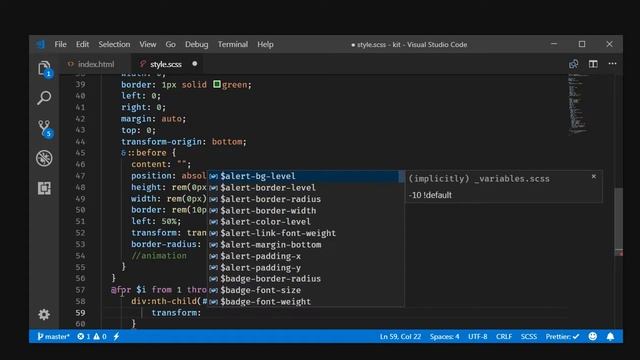Open the Search view icon
The width and height of the screenshot is (640, 360).
[x=44, y=98]
